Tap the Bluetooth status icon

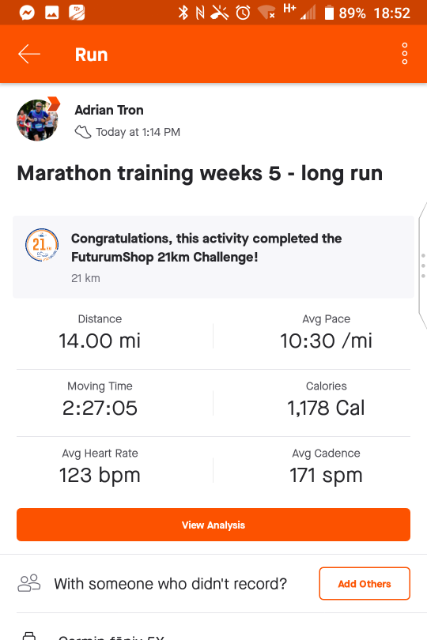click(183, 13)
